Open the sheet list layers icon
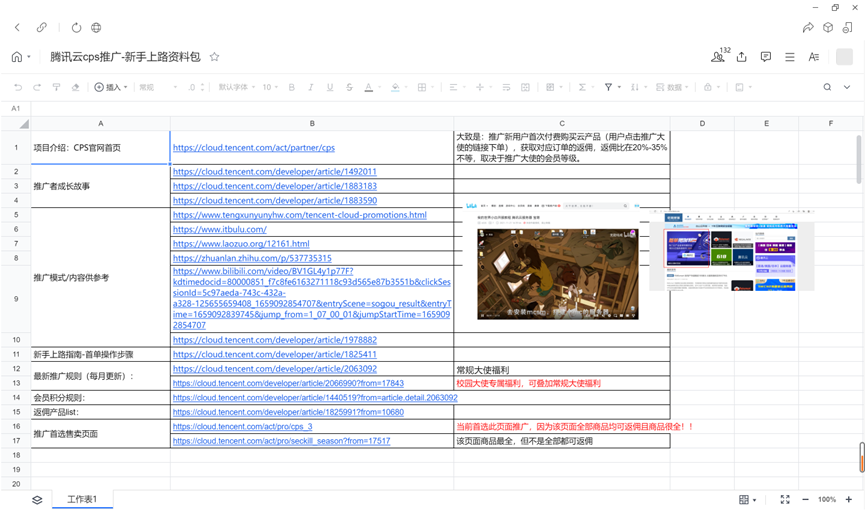This screenshot has width=865, height=512. point(37,499)
